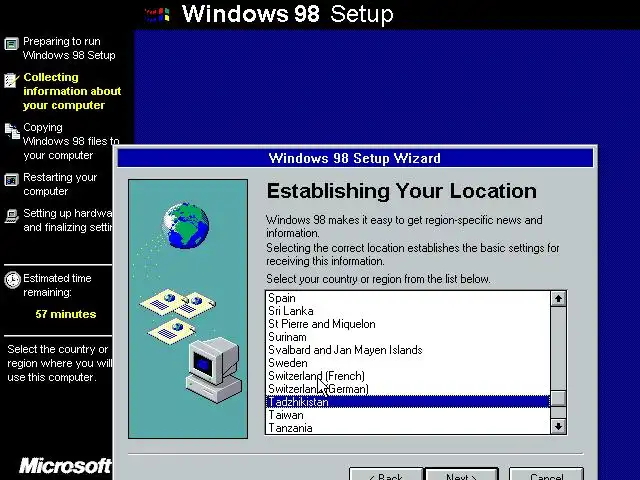Screen dimensions: 640x480
Task: Click the Copying Windows 98 files step icon
Action: [12, 131]
